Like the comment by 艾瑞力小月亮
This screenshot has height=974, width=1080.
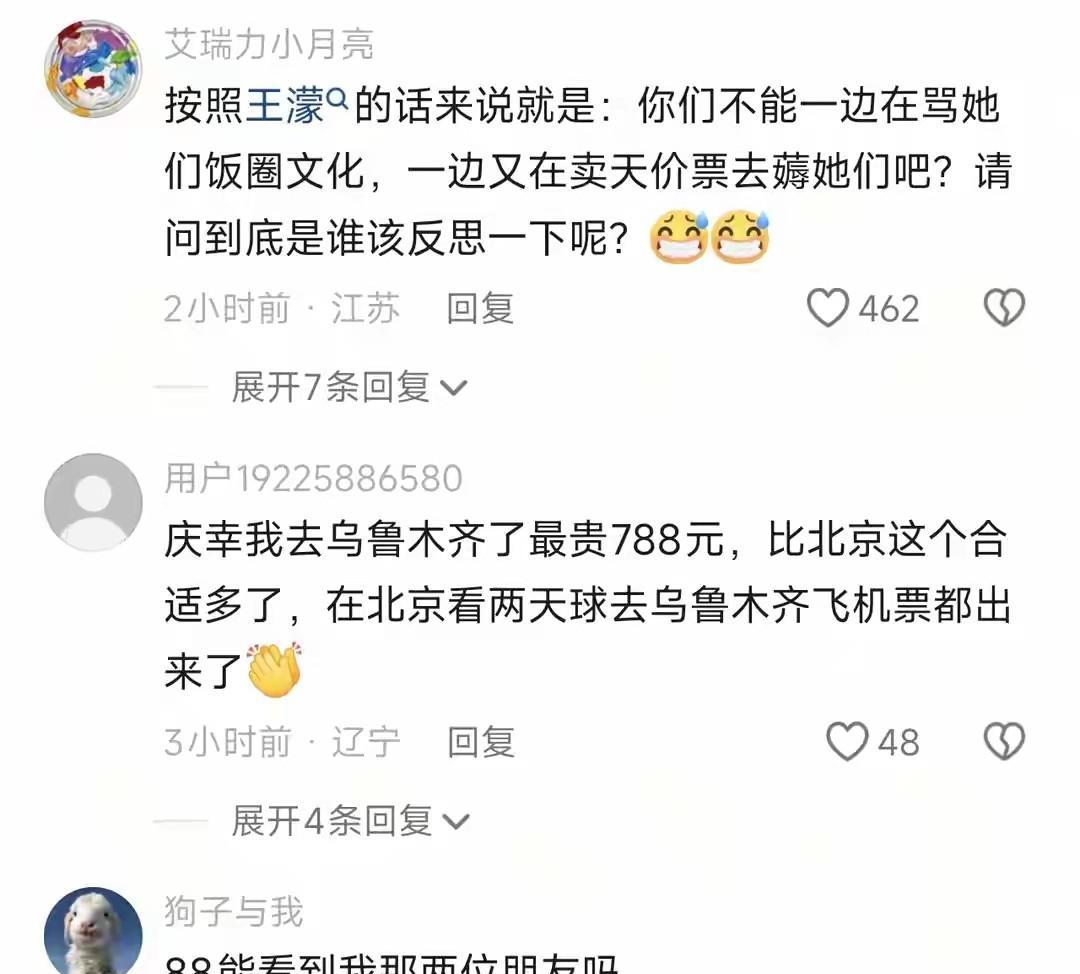pos(828,308)
